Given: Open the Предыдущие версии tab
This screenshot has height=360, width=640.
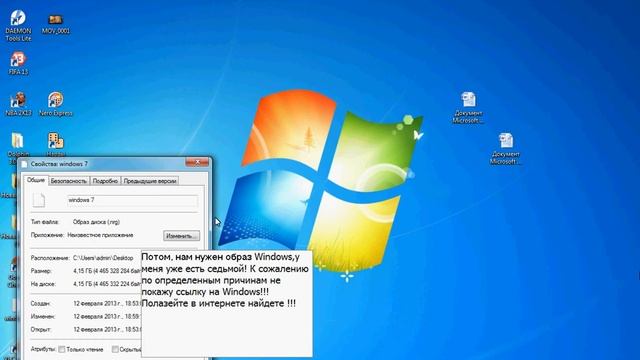Looking at the screenshot, I should point(150,181).
